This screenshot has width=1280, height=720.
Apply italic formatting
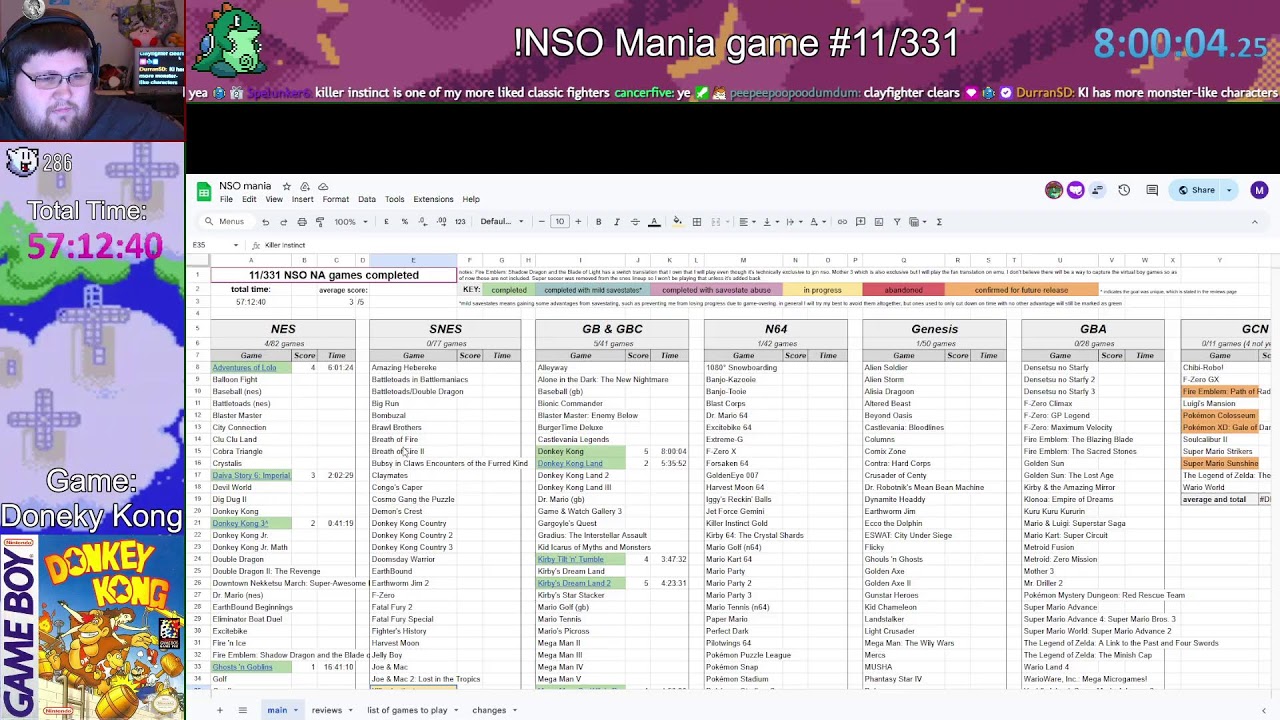point(616,222)
